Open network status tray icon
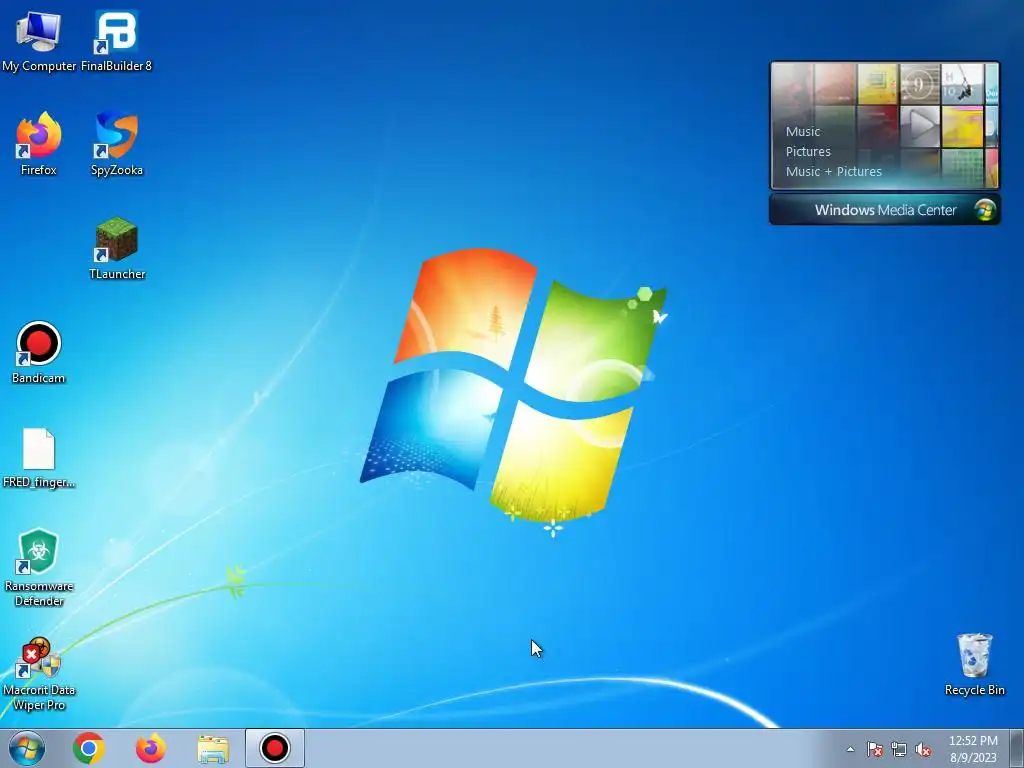Image resolution: width=1024 pixels, height=768 pixels. click(899, 749)
